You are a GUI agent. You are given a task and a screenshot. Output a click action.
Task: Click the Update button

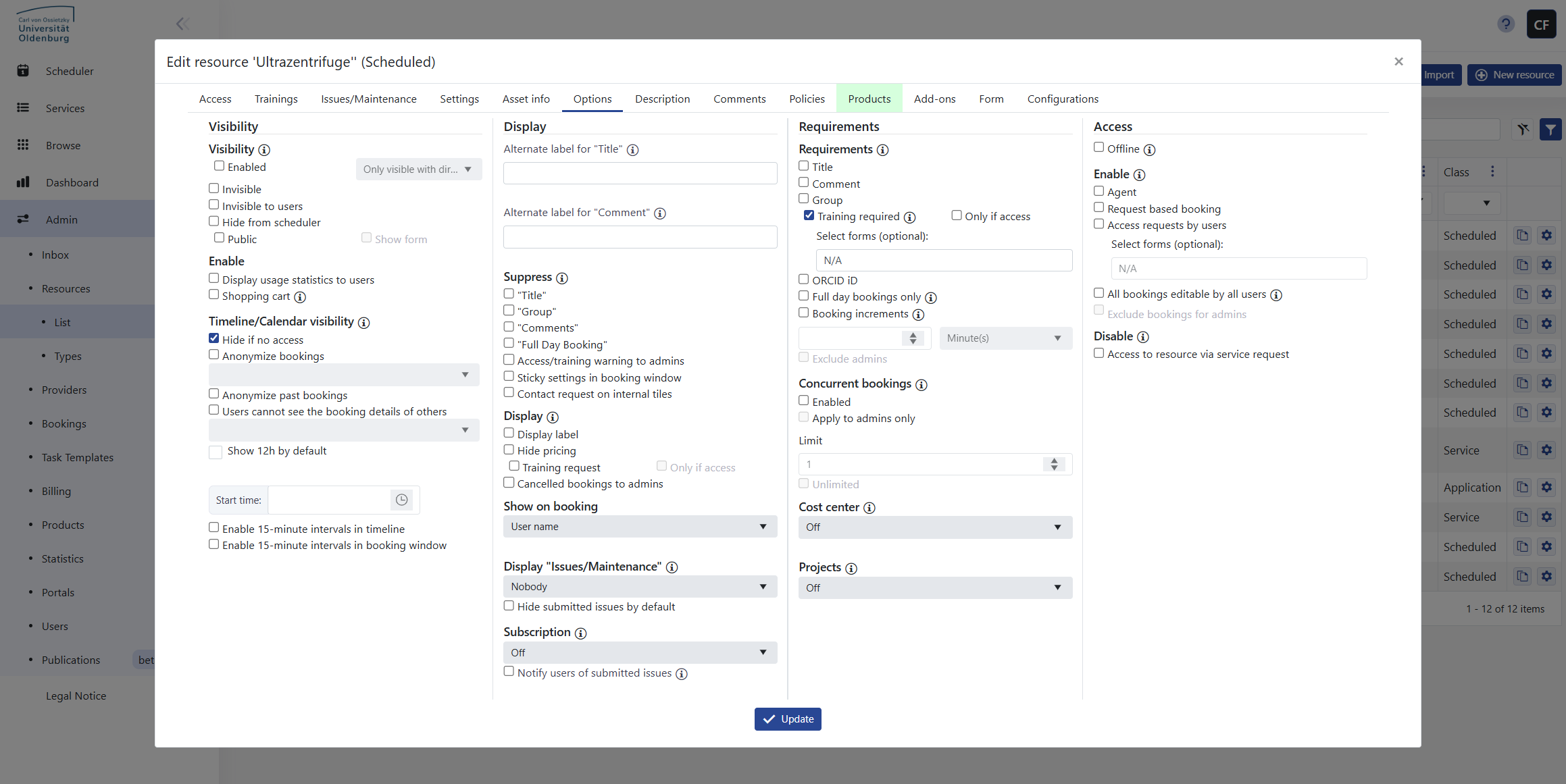tap(787, 719)
